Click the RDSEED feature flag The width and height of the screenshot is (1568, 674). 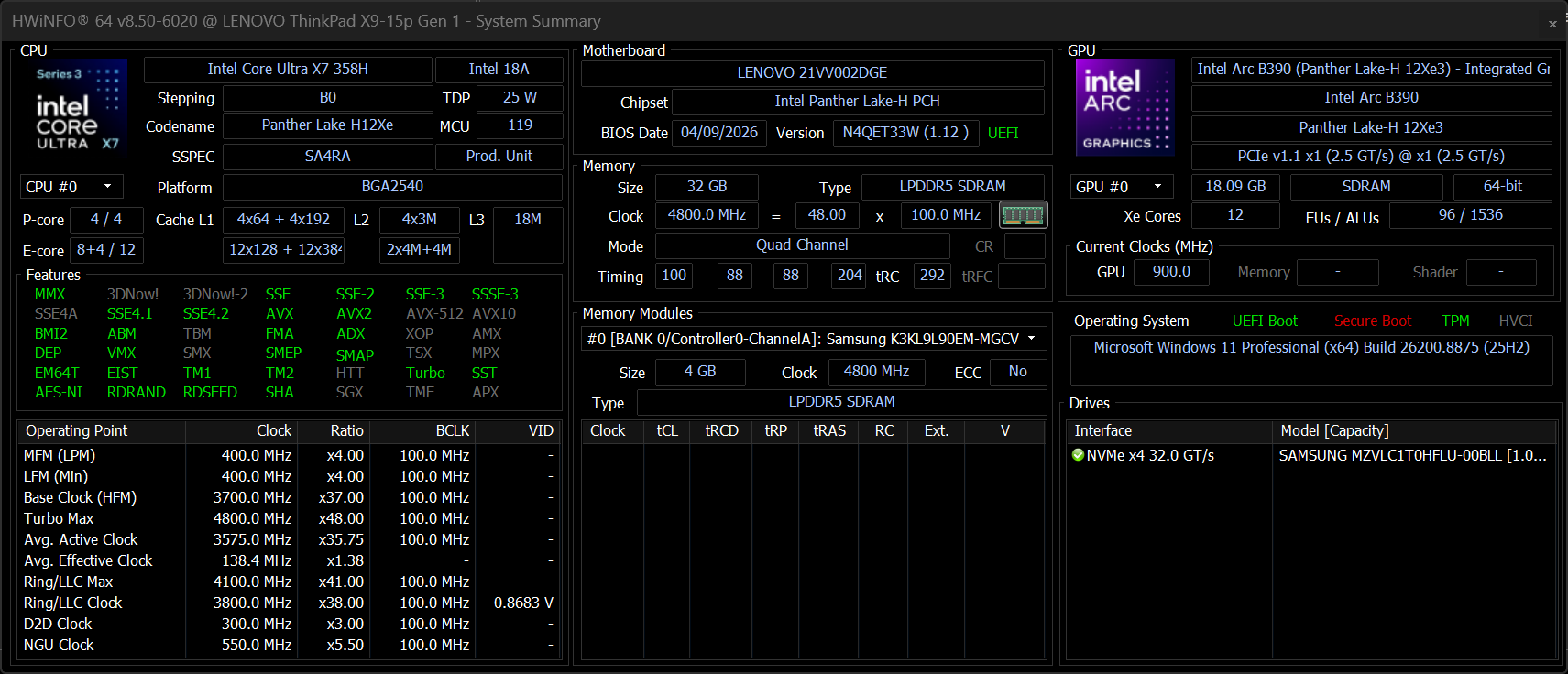pos(210,392)
